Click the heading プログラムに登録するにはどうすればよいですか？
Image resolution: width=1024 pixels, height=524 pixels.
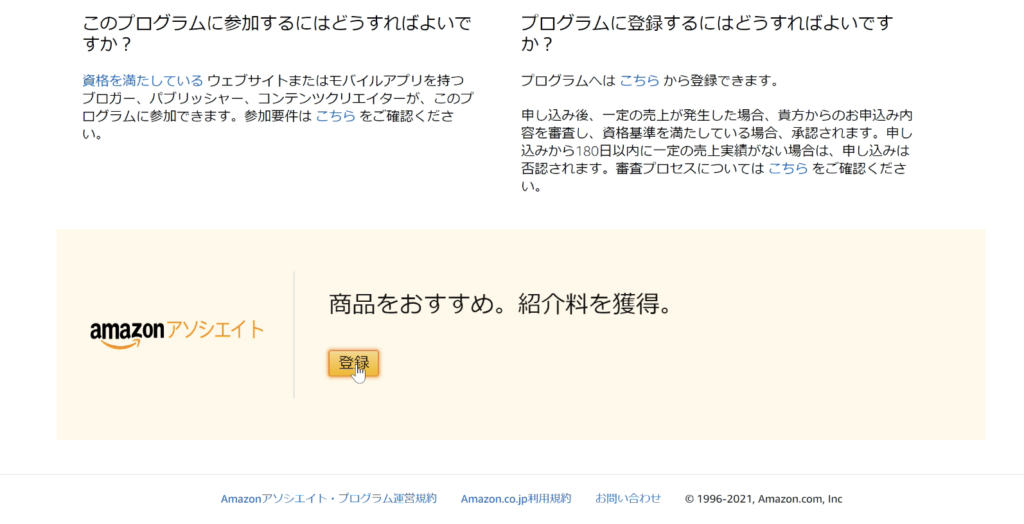tap(707, 33)
